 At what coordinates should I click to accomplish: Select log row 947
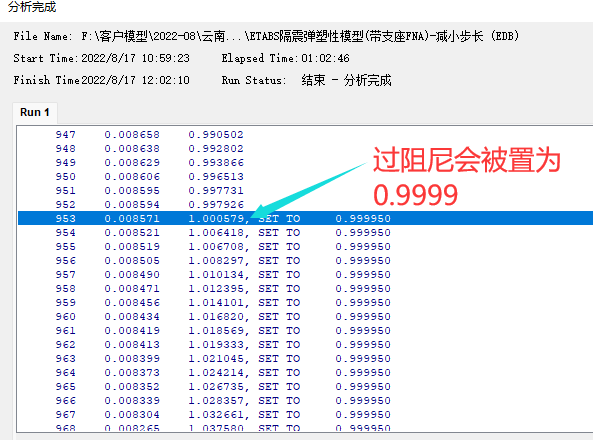pyautogui.click(x=305, y=135)
